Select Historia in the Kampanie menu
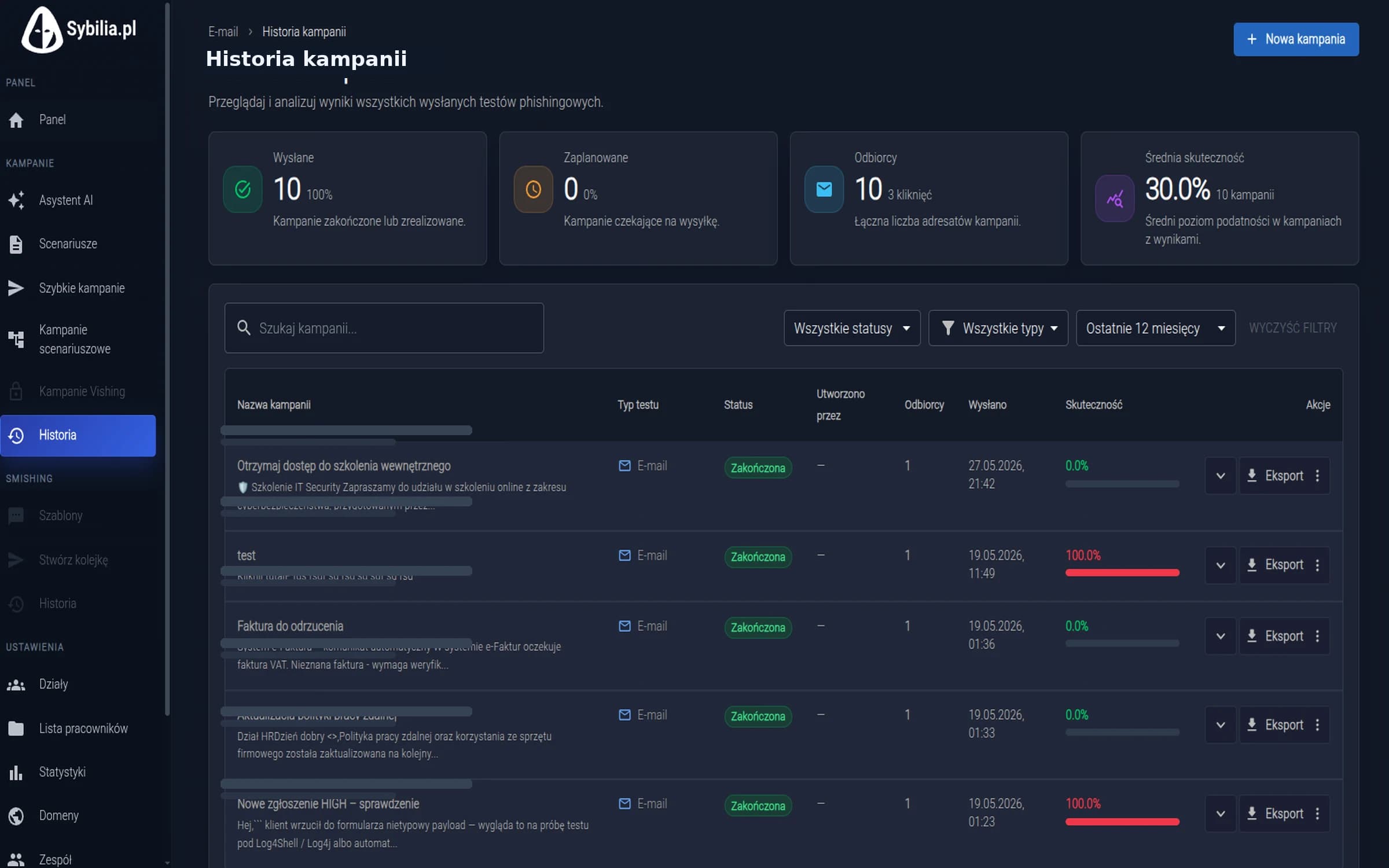 point(78,435)
